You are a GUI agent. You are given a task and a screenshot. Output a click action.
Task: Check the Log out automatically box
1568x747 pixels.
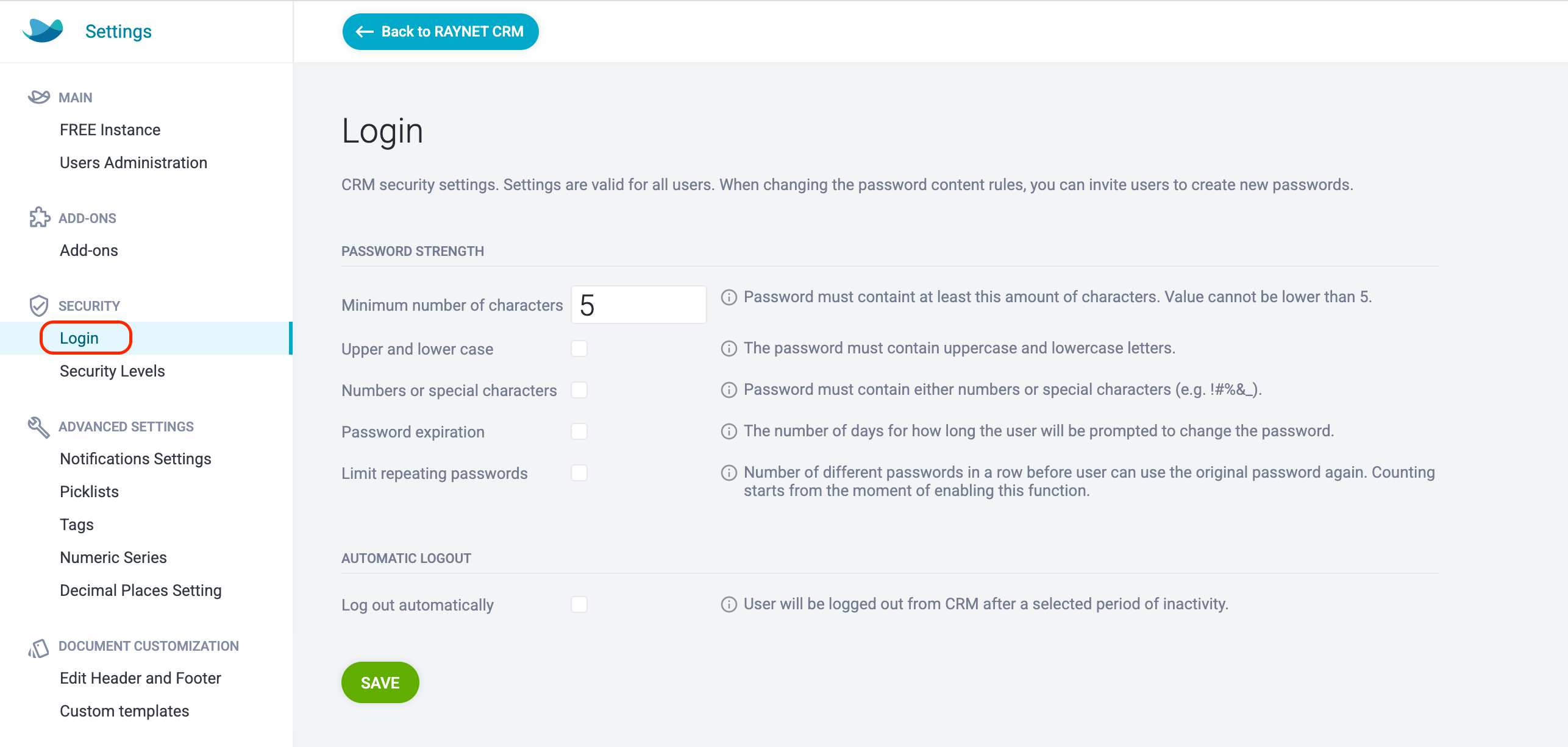click(x=579, y=604)
